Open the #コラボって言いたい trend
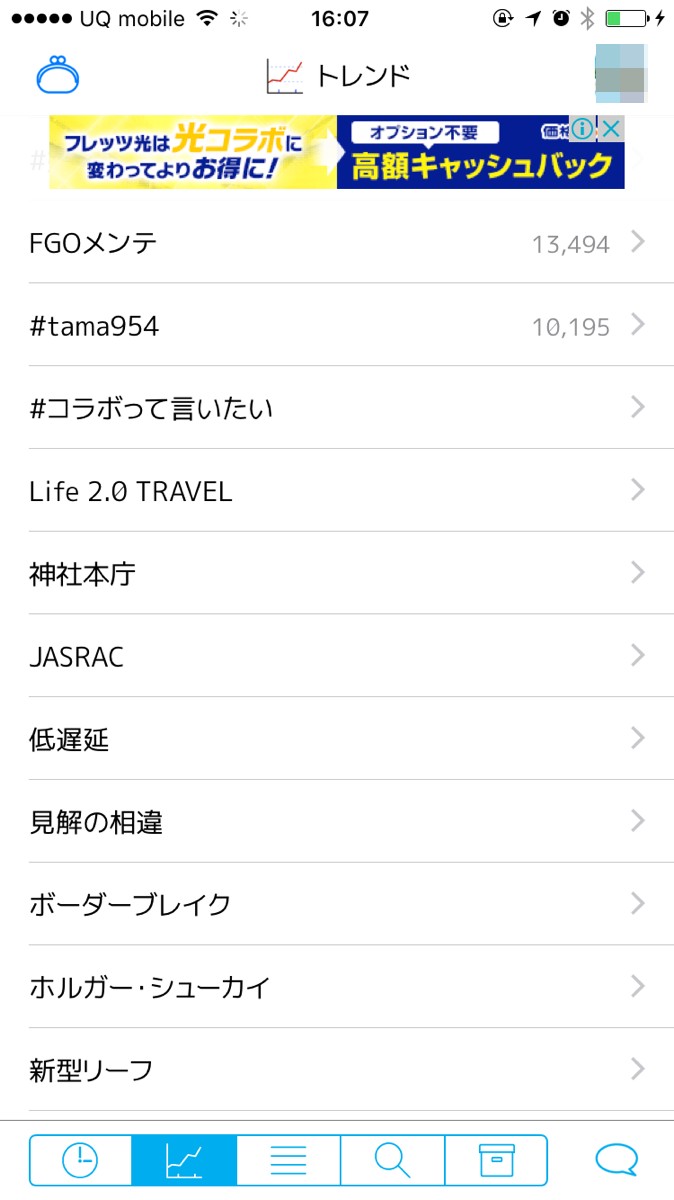Viewport: 674px width, 1200px height. coord(150,408)
